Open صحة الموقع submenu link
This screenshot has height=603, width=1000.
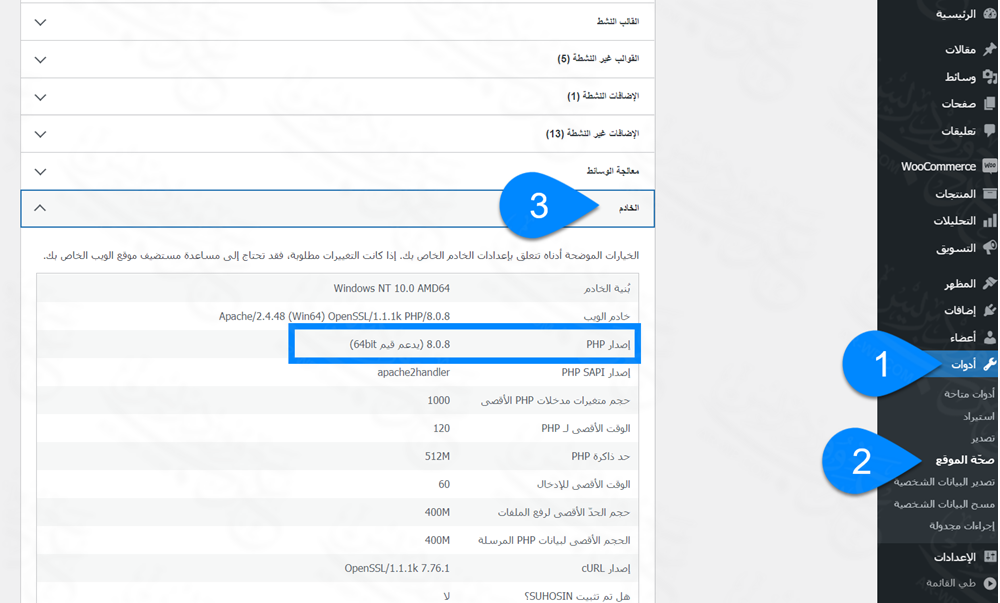point(965,460)
